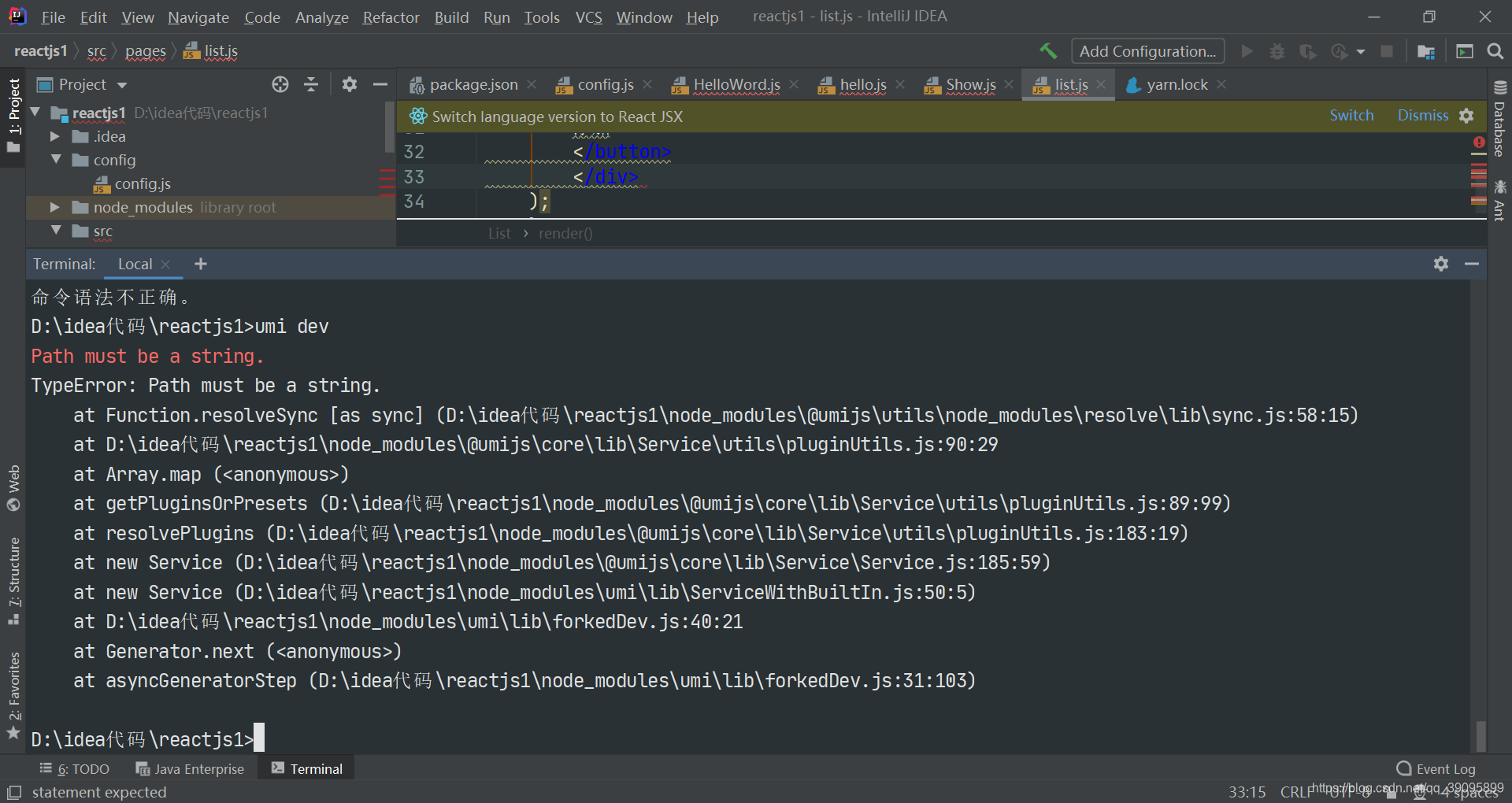Open banner settings gear next to Dismiss

click(x=1466, y=116)
